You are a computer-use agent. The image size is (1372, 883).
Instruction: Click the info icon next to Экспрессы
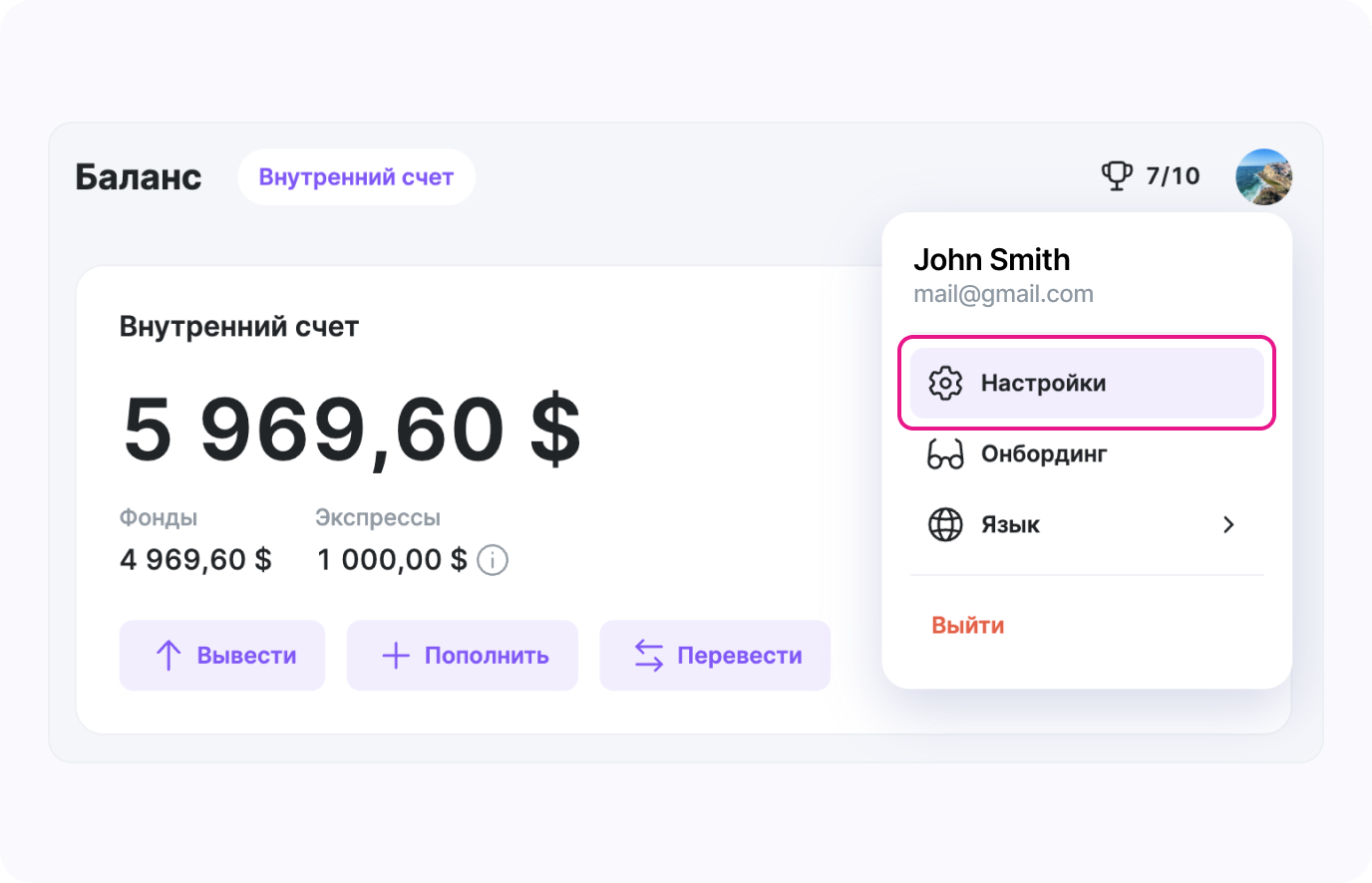(493, 560)
